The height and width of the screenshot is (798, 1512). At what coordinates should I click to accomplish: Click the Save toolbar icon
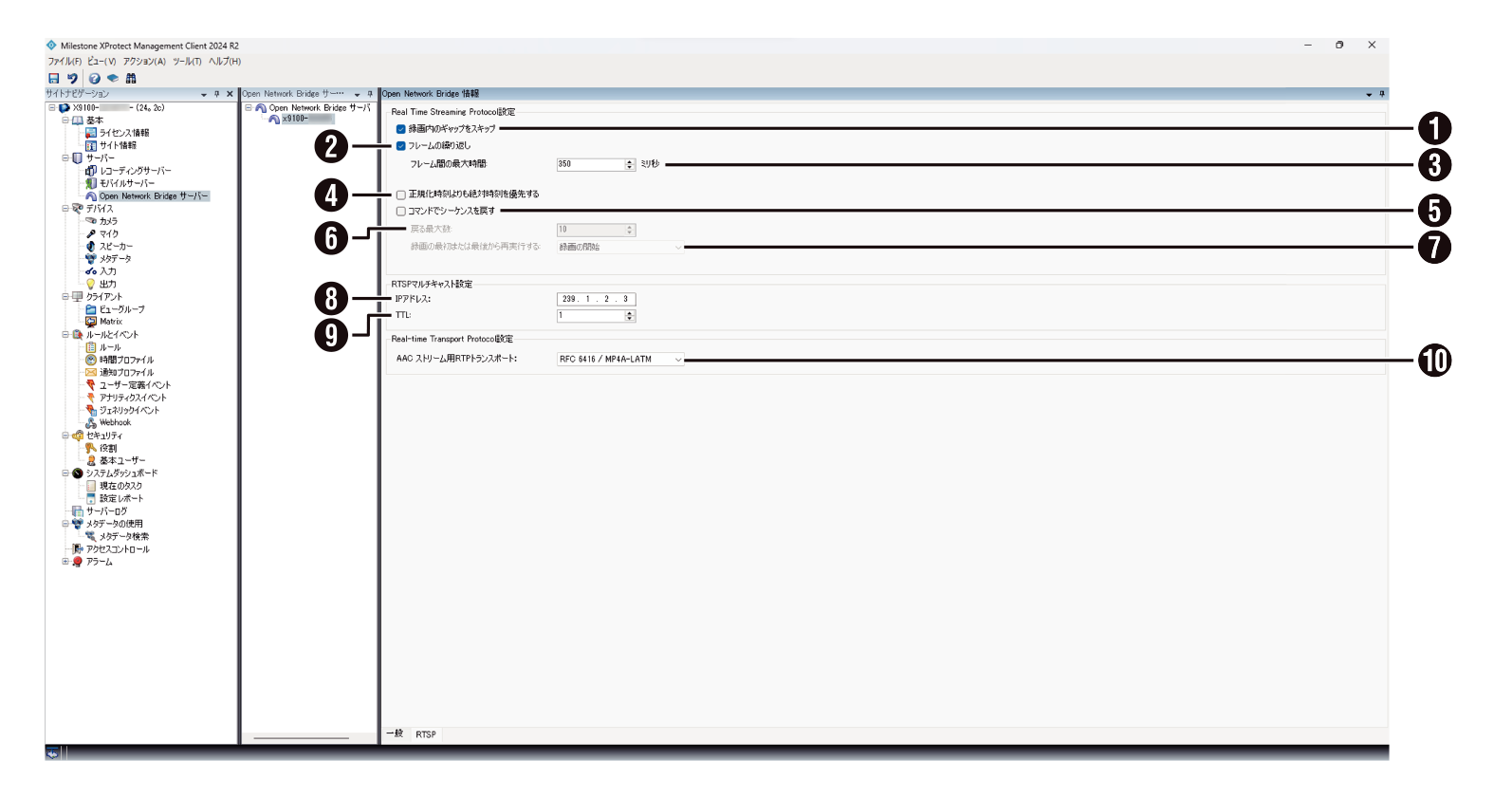pyautogui.click(x=54, y=79)
